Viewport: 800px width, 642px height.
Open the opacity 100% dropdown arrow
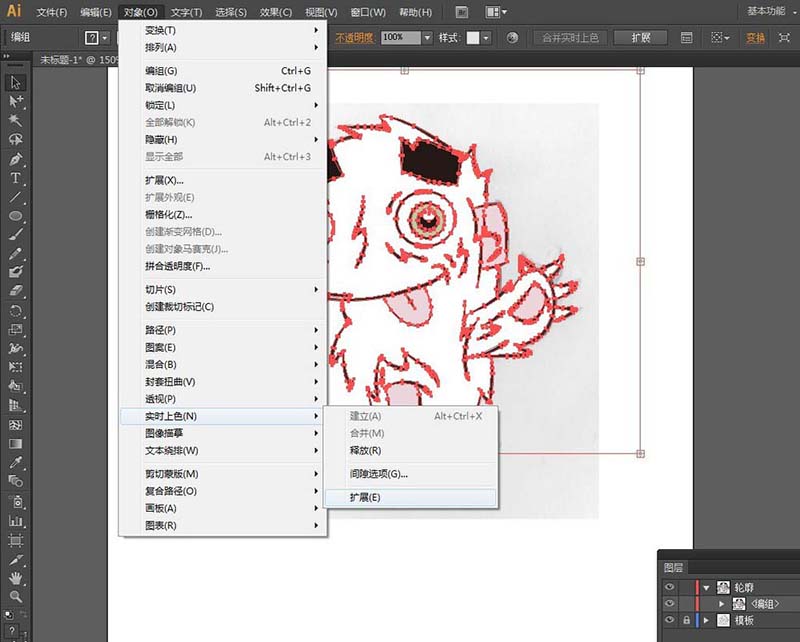(x=427, y=38)
